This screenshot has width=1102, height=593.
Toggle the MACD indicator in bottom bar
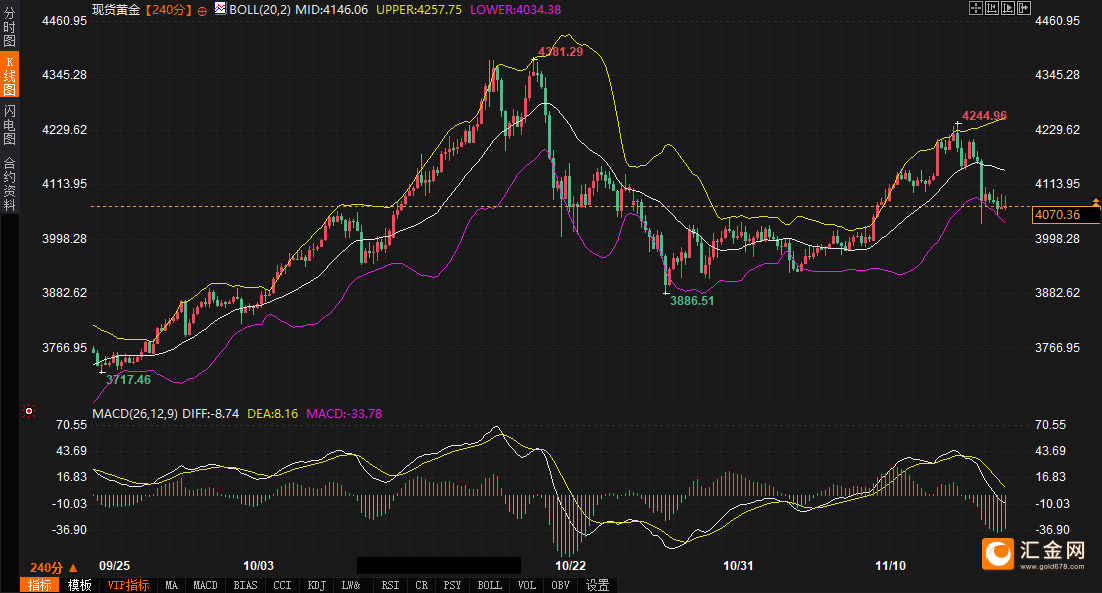pos(205,585)
